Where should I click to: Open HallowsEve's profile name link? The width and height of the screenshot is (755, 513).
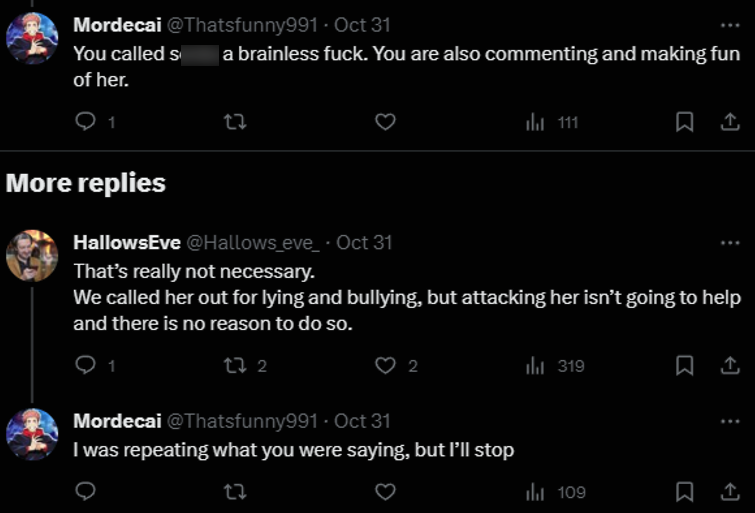126,242
